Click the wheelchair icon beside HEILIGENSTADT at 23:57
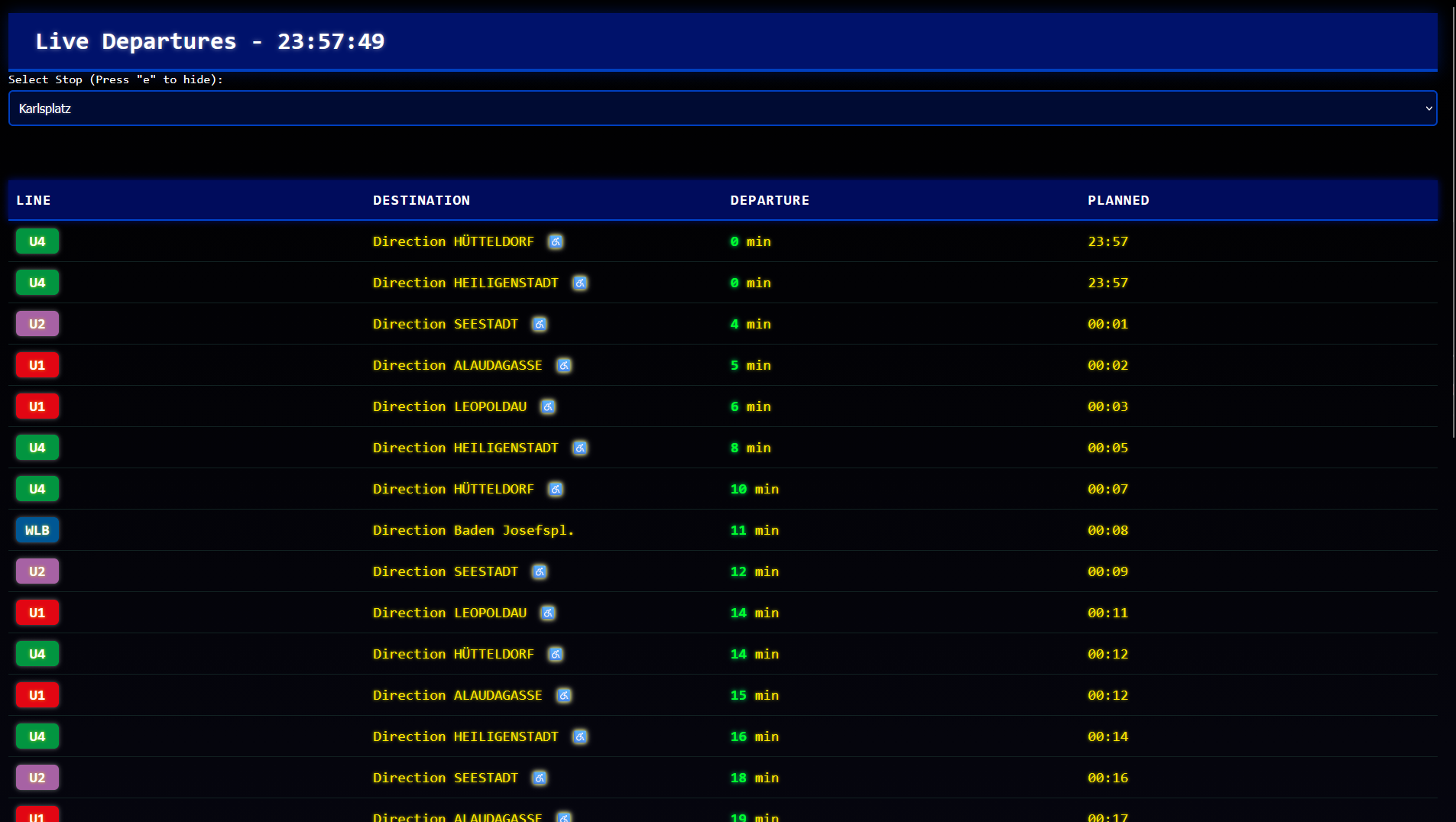Viewport: 1456px width, 822px height. coord(580,283)
